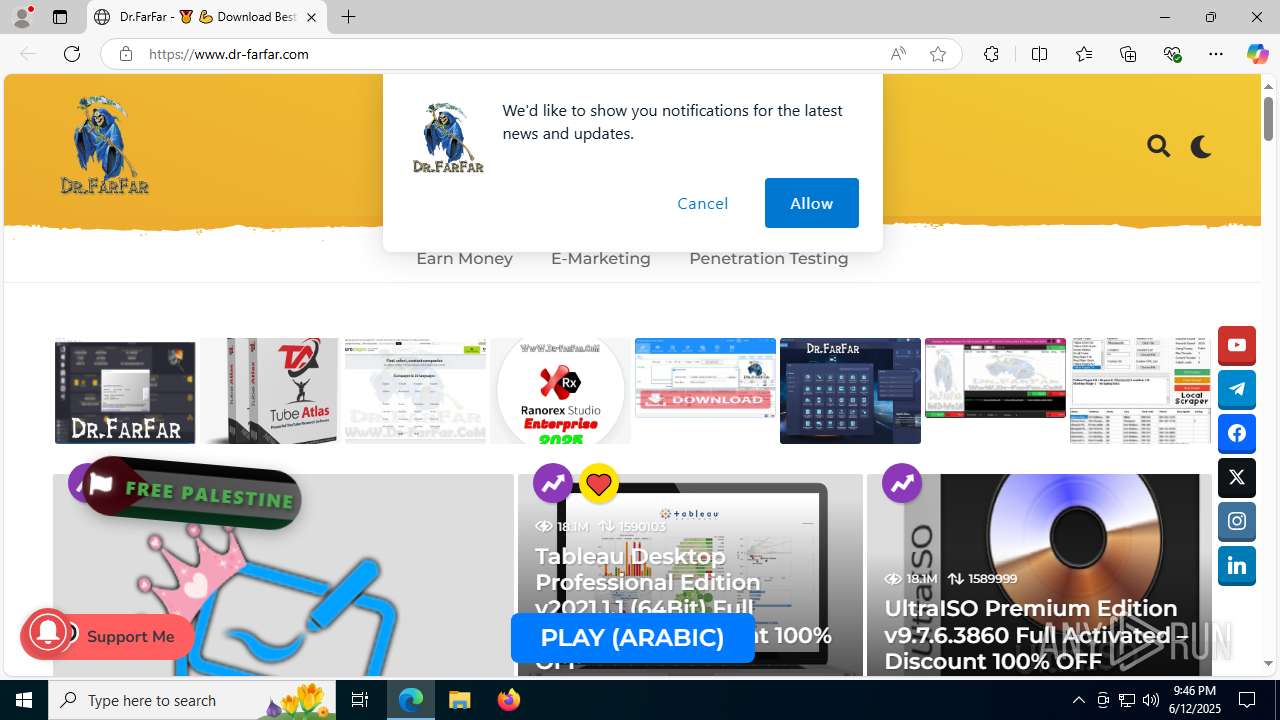Click the volume speaker tray icon
Viewport: 1280px width, 720px height.
(x=1151, y=700)
